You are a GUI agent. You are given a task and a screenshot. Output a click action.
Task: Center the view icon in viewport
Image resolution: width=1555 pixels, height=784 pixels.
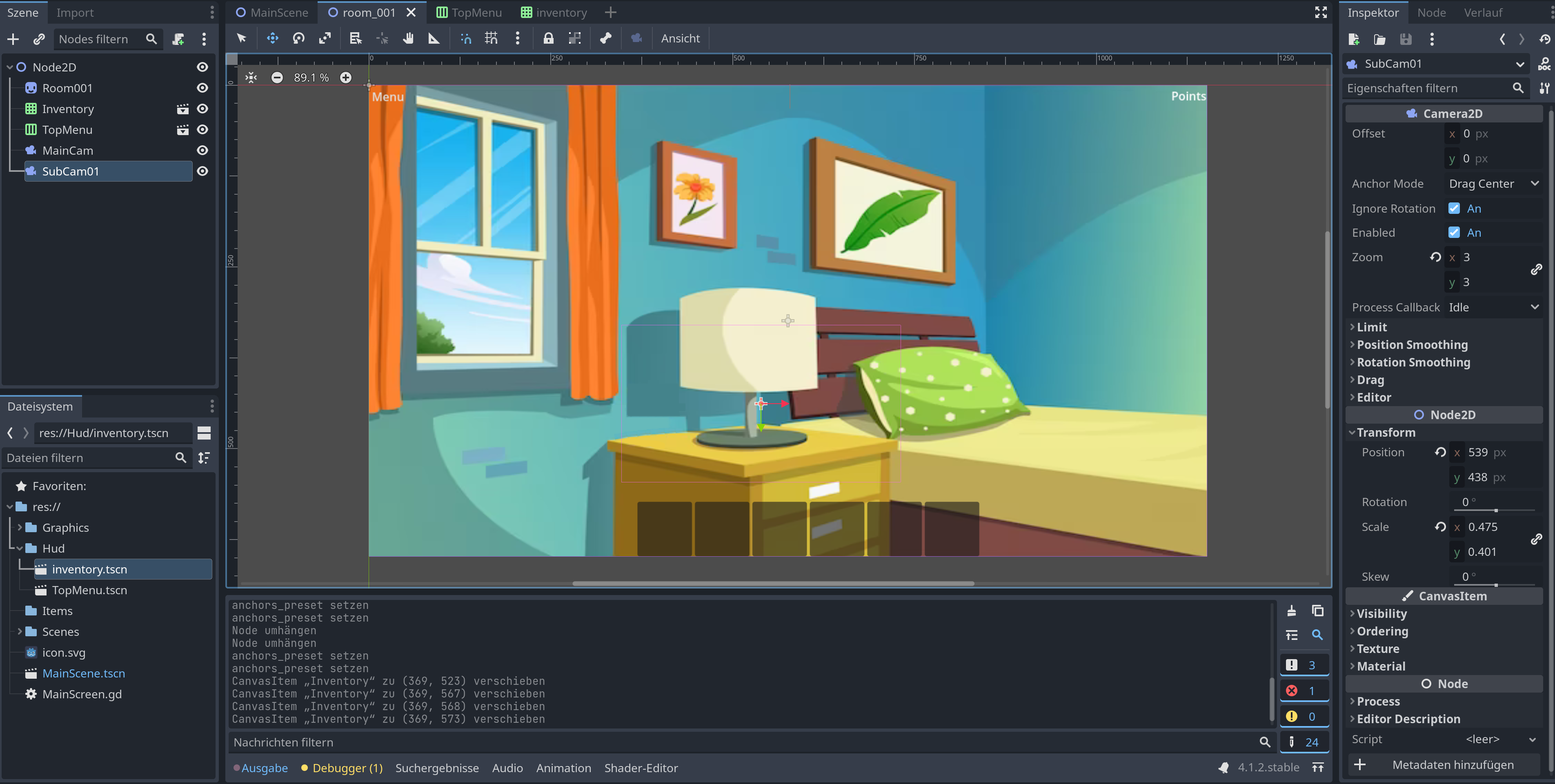coord(251,77)
